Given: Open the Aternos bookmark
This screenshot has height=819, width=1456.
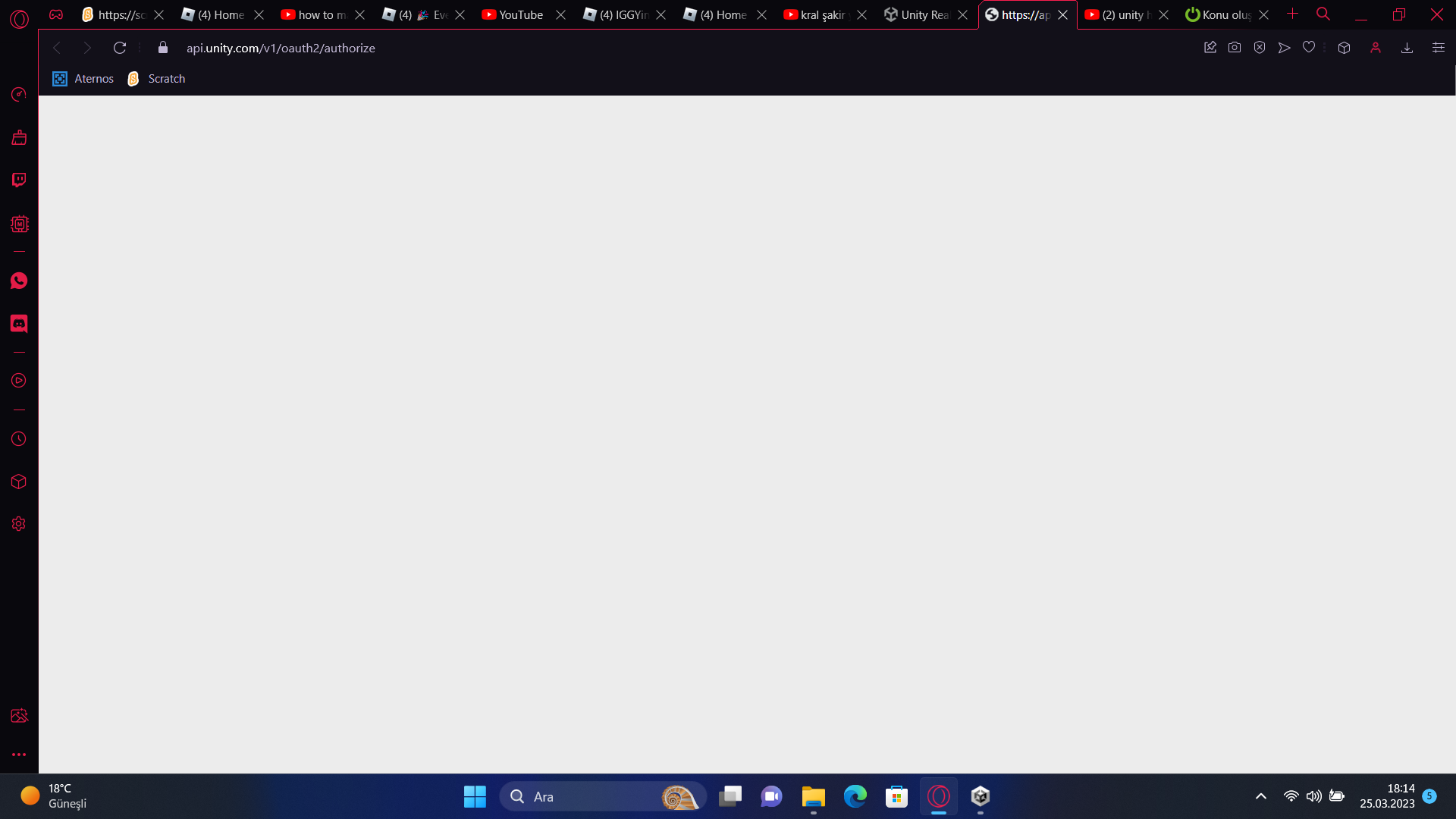Looking at the screenshot, I should (83, 79).
